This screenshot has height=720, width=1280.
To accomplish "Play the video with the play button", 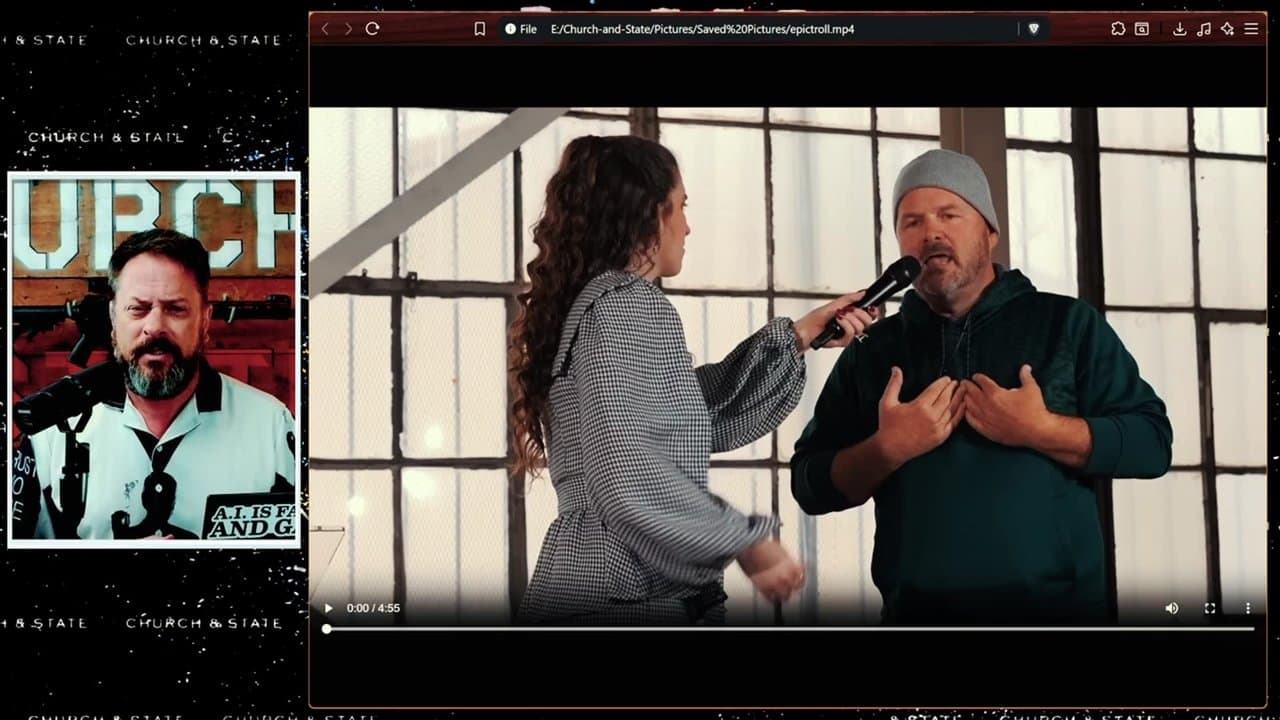I will (x=328, y=608).
